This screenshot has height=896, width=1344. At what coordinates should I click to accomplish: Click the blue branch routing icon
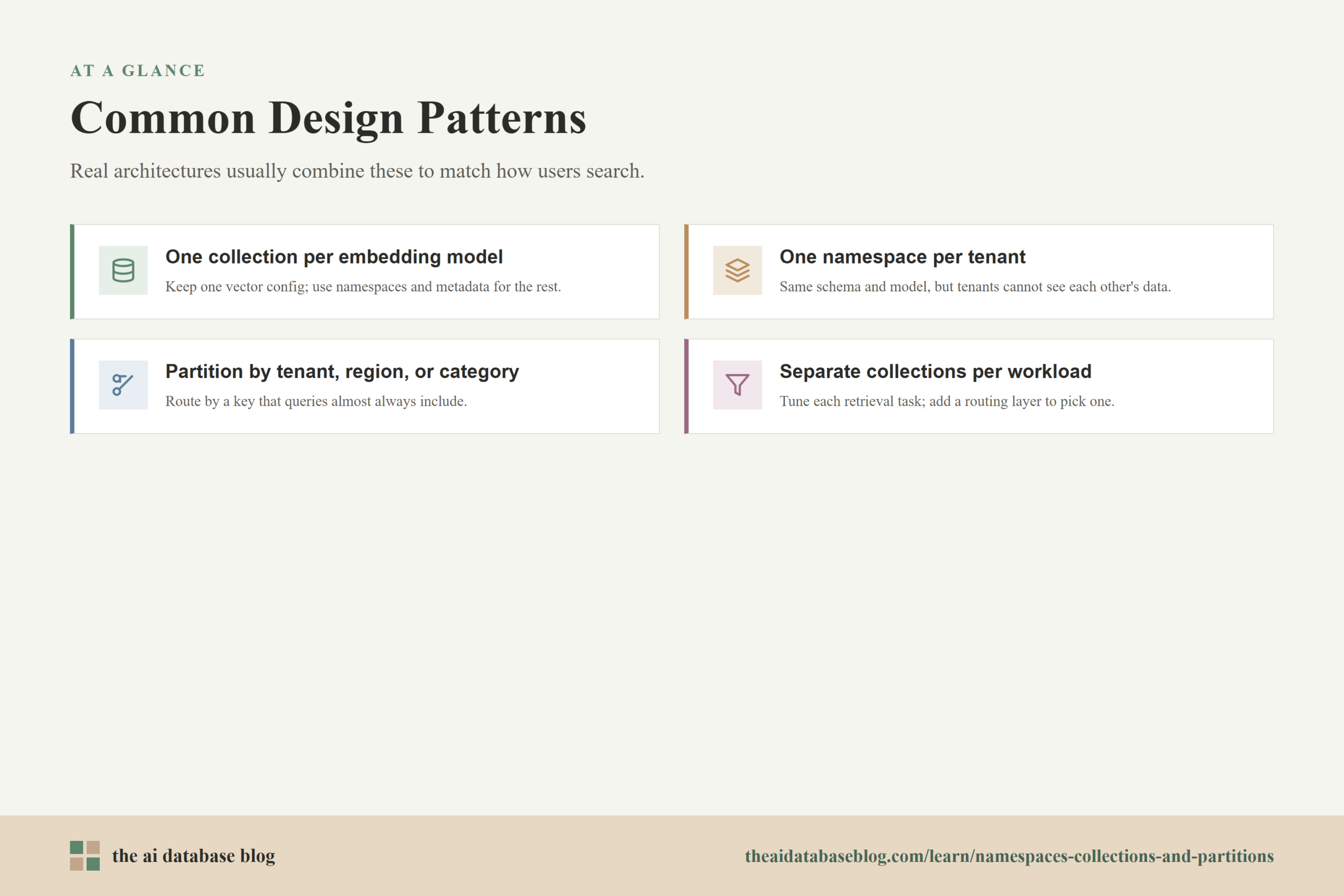[x=123, y=385]
